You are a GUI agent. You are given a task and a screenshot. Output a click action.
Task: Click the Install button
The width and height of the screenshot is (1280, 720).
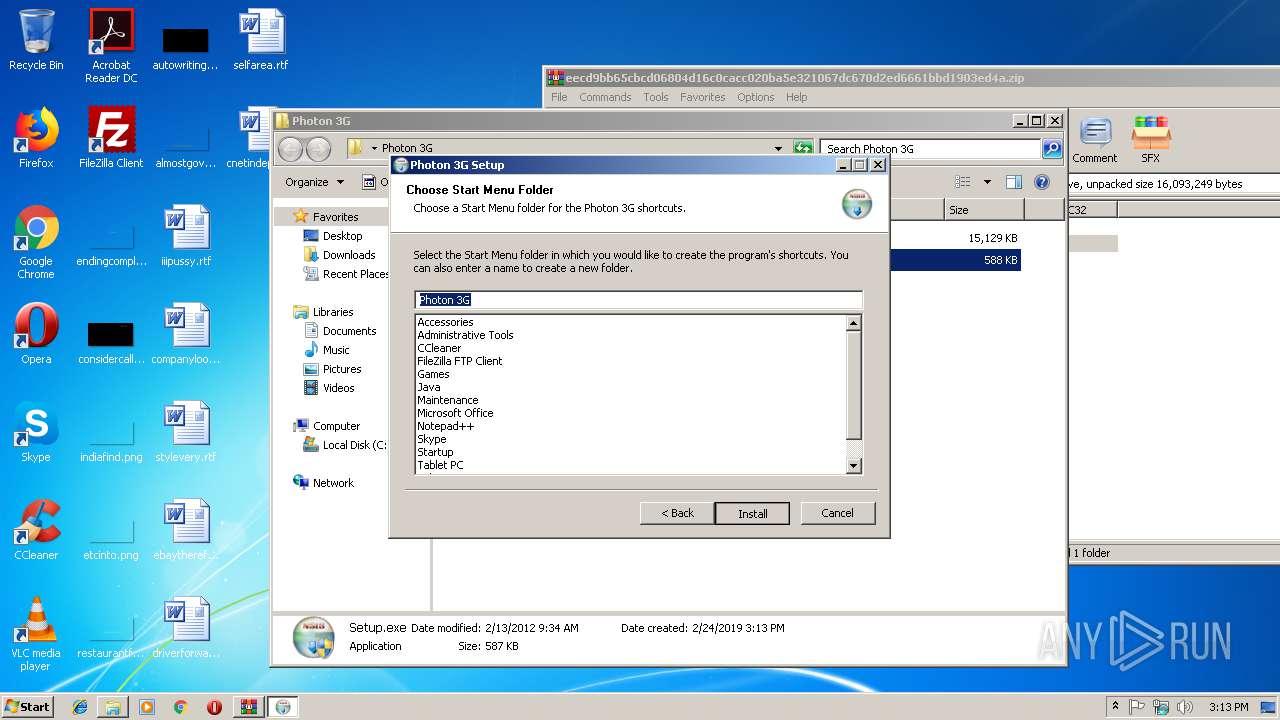(752, 513)
